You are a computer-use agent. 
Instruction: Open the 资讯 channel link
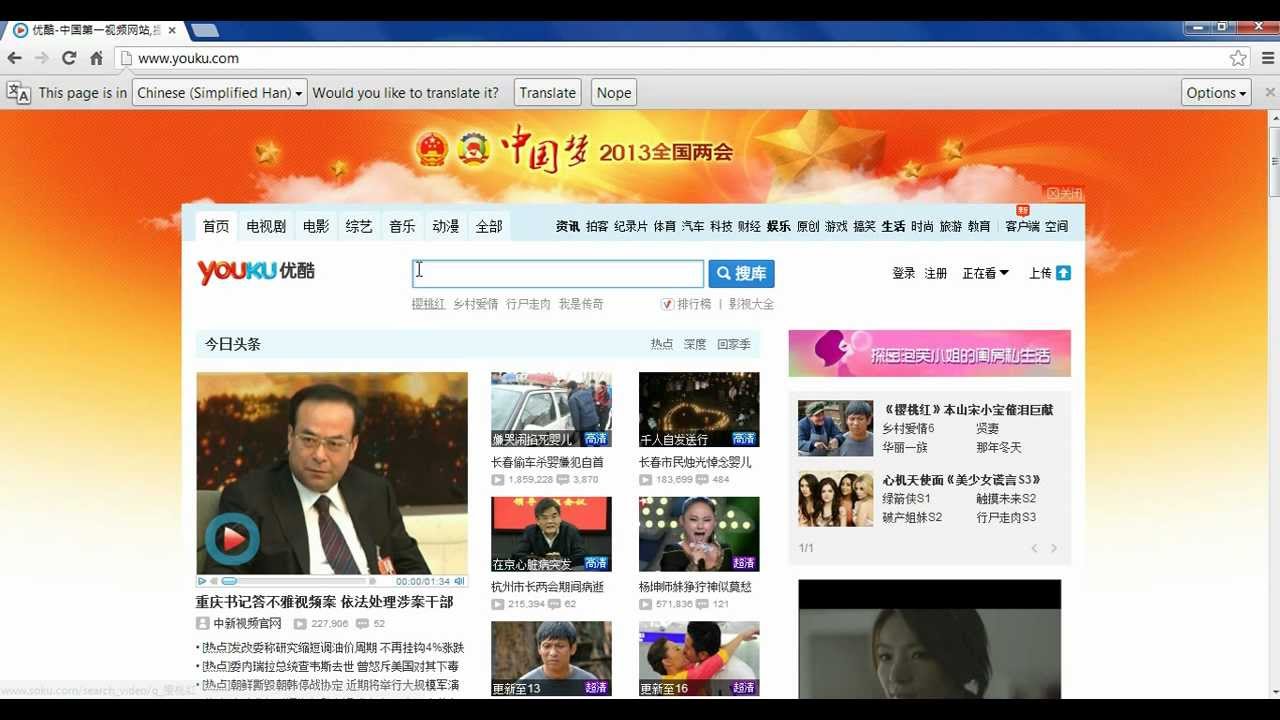tap(568, 227)
